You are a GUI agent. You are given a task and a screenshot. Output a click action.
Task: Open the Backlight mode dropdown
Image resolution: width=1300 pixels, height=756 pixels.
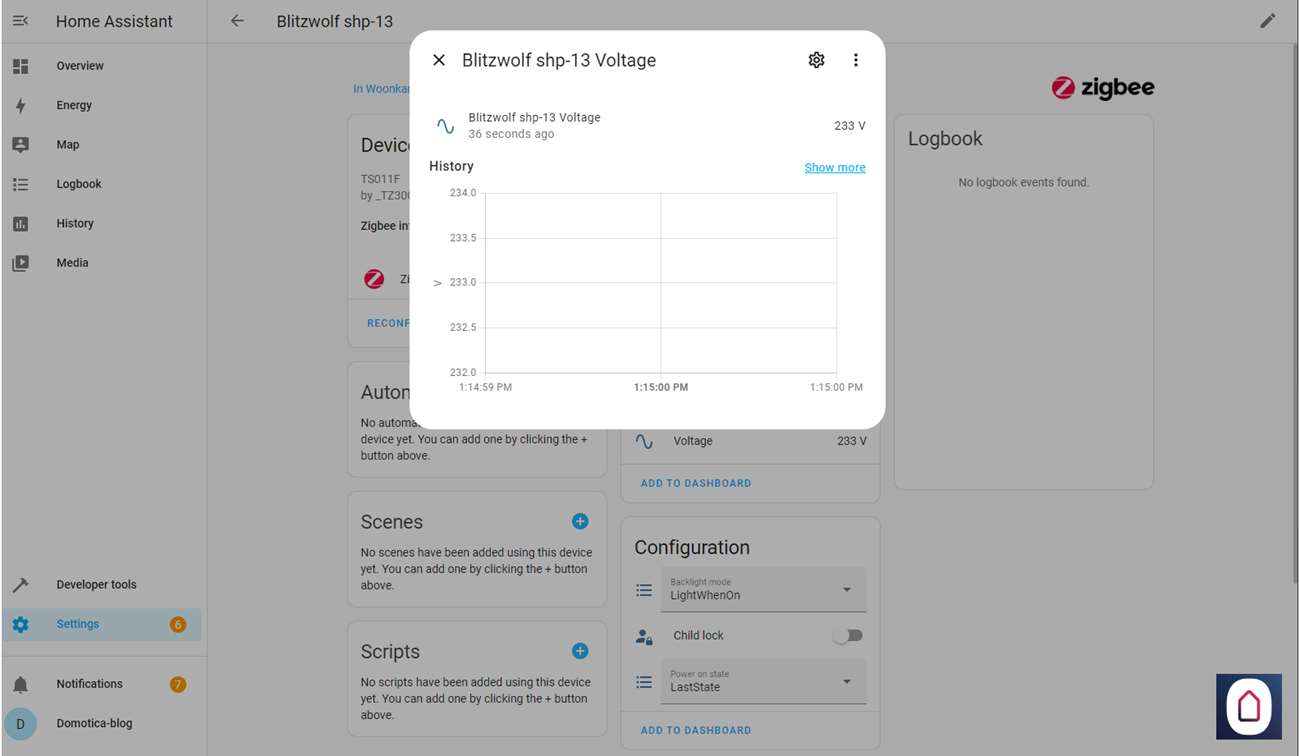click(x=763, y=590)
